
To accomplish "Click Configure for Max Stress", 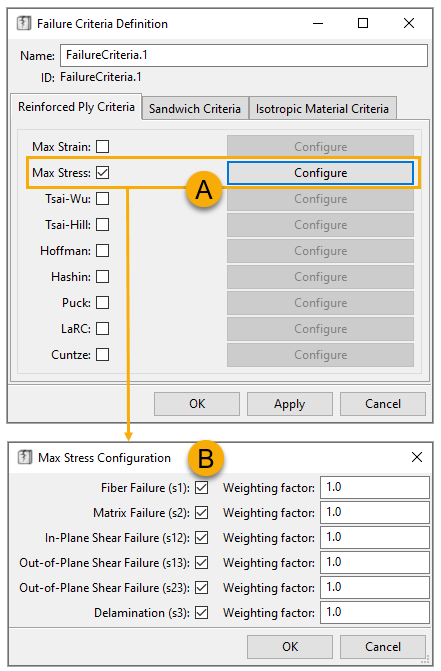I will pos(320,173).
